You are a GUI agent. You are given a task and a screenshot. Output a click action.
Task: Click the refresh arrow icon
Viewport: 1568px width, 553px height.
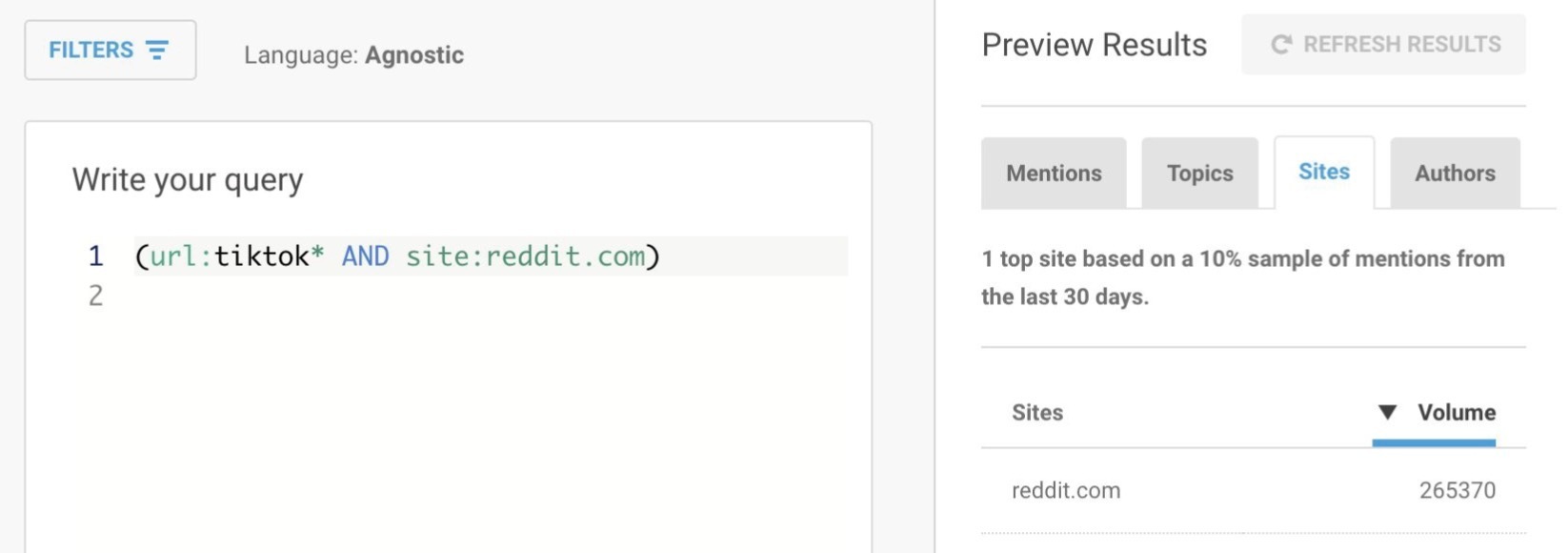coord(1281,45)
